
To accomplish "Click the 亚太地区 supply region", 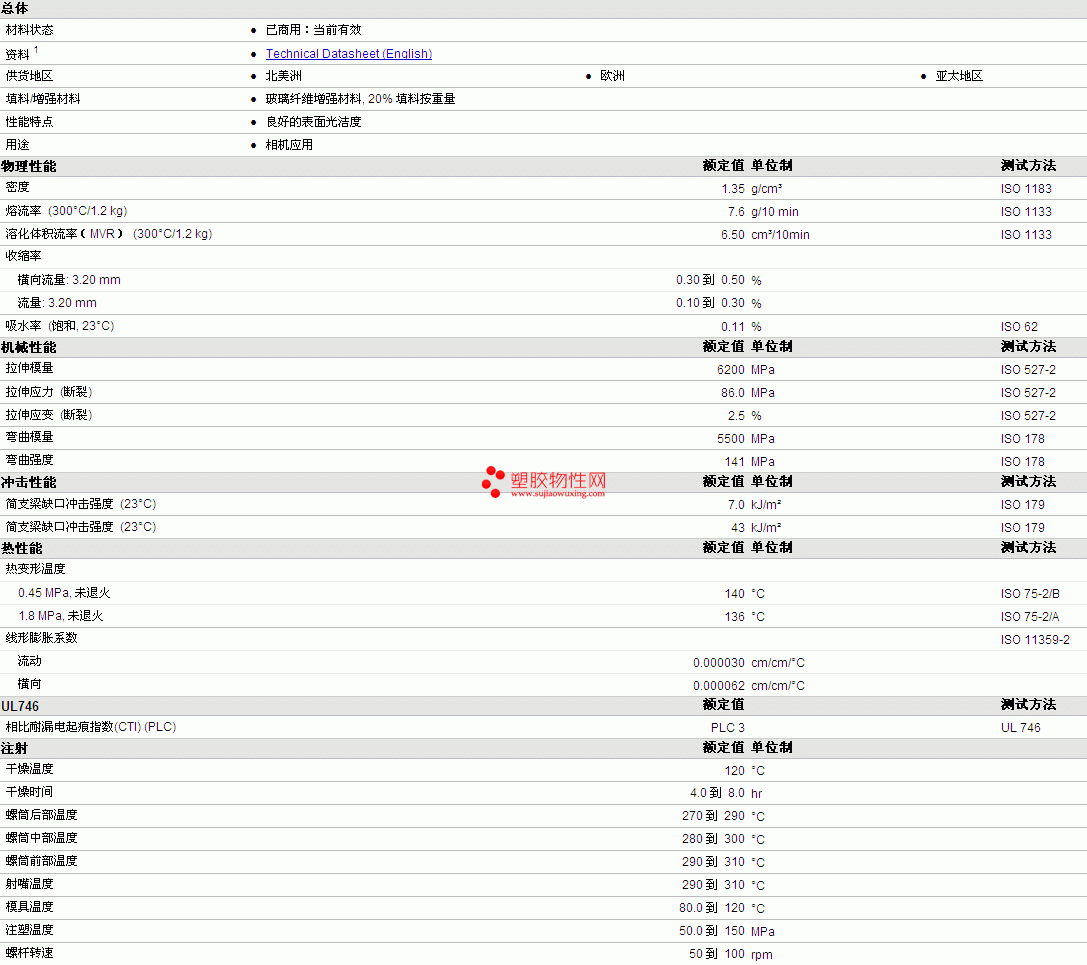I will click(959, 76).
